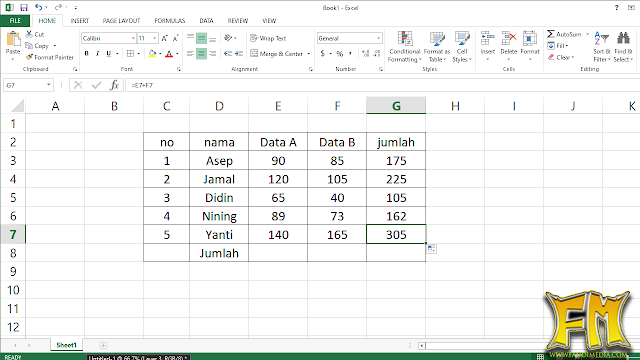Save the workbook with the floppy disk icon
The height and width of the screenshot is (360, 640).
coord(24,7)
